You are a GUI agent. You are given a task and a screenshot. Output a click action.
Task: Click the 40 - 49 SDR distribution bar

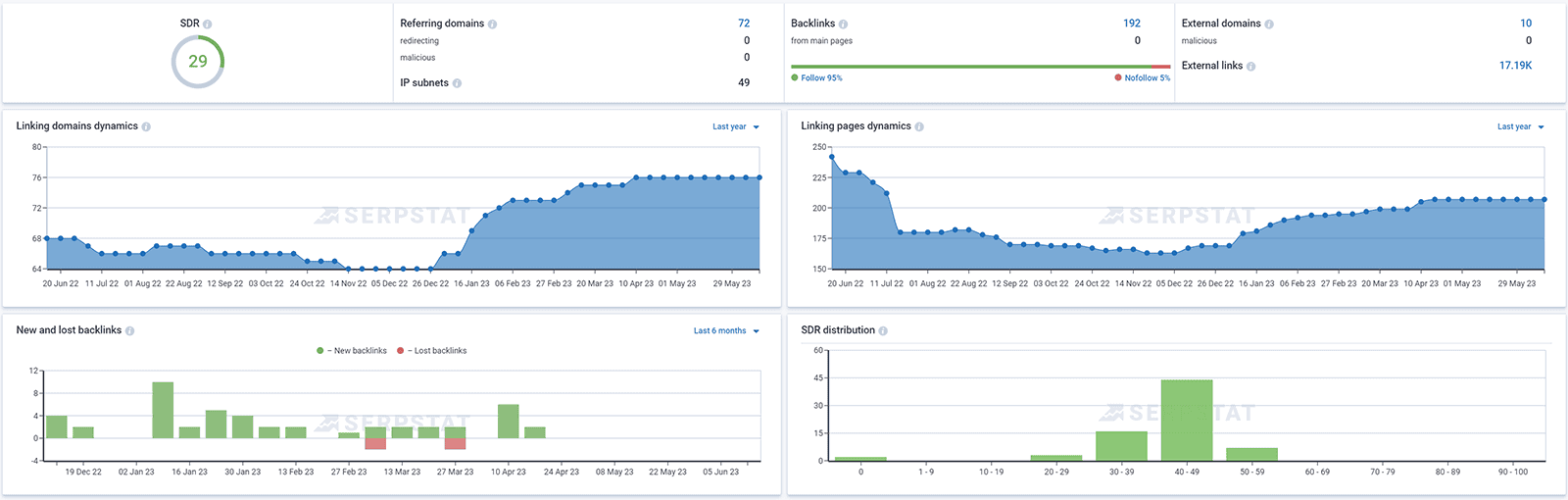pos(1187,420)
